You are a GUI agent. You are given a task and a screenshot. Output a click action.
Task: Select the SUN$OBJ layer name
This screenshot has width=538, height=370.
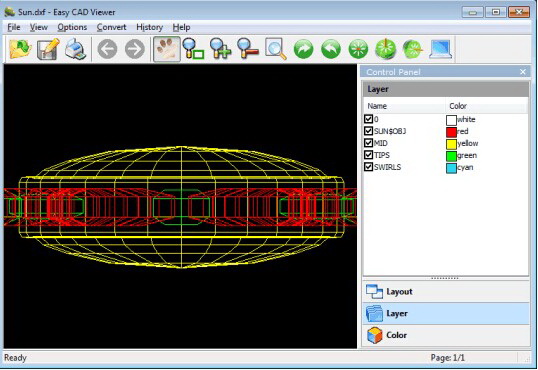pyautogui.click(x=390, y=131)
